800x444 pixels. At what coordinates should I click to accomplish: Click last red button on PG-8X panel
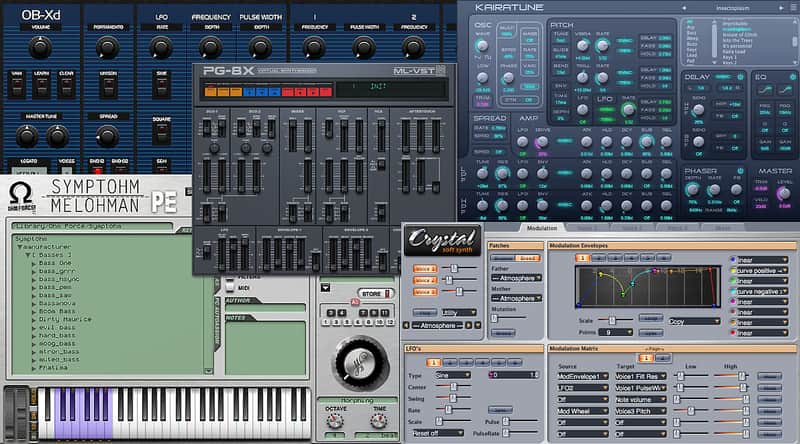(326, 92)
